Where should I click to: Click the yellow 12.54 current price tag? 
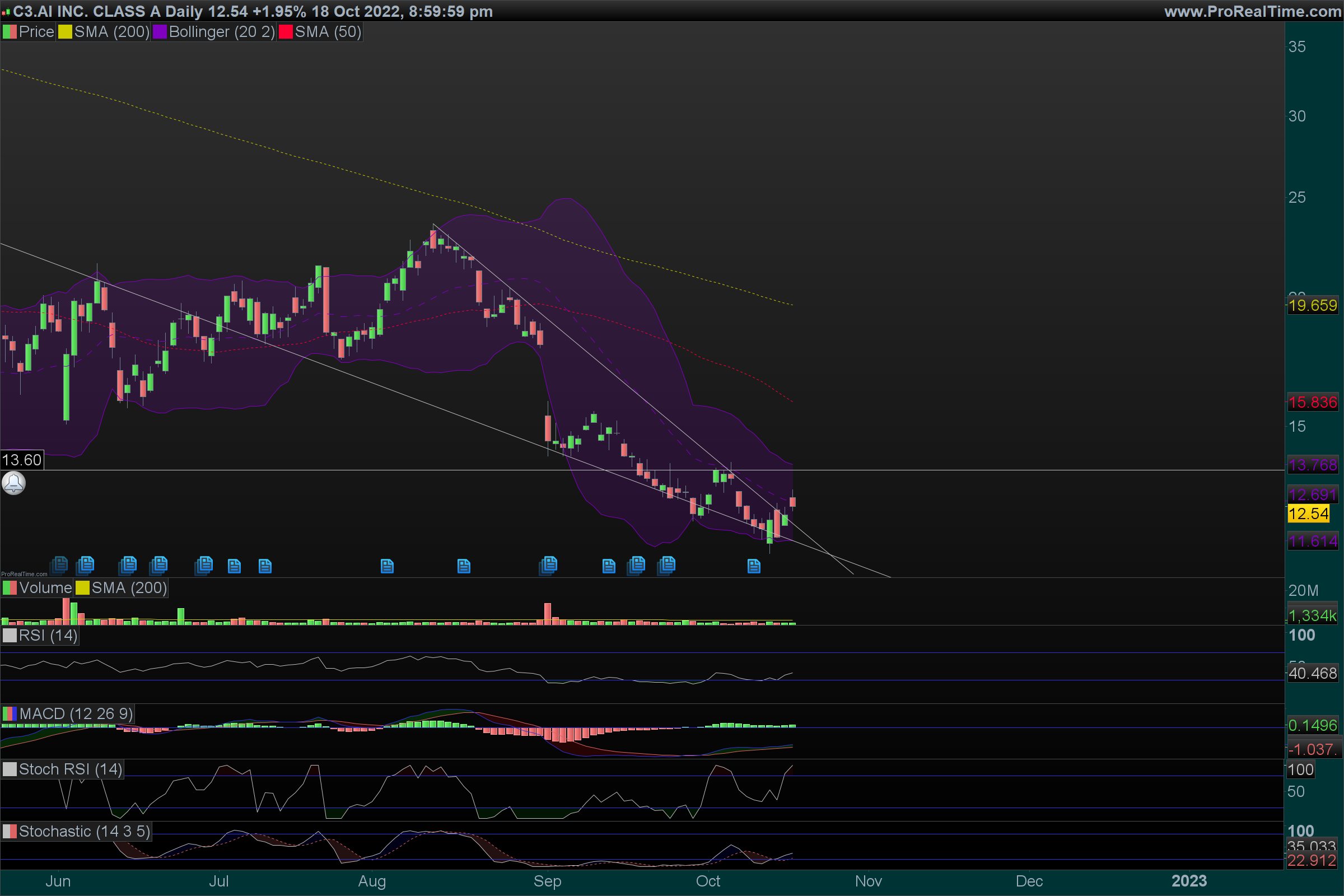click(x=1308, y=514)
